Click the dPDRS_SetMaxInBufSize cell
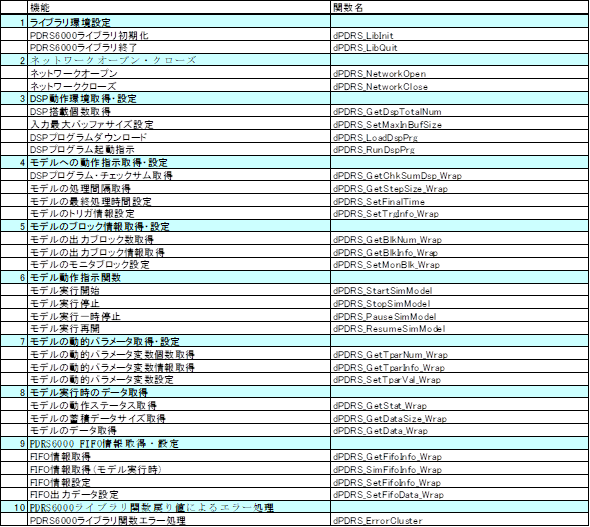The height and width of the screenshot is (527, 590). (459, 125)
